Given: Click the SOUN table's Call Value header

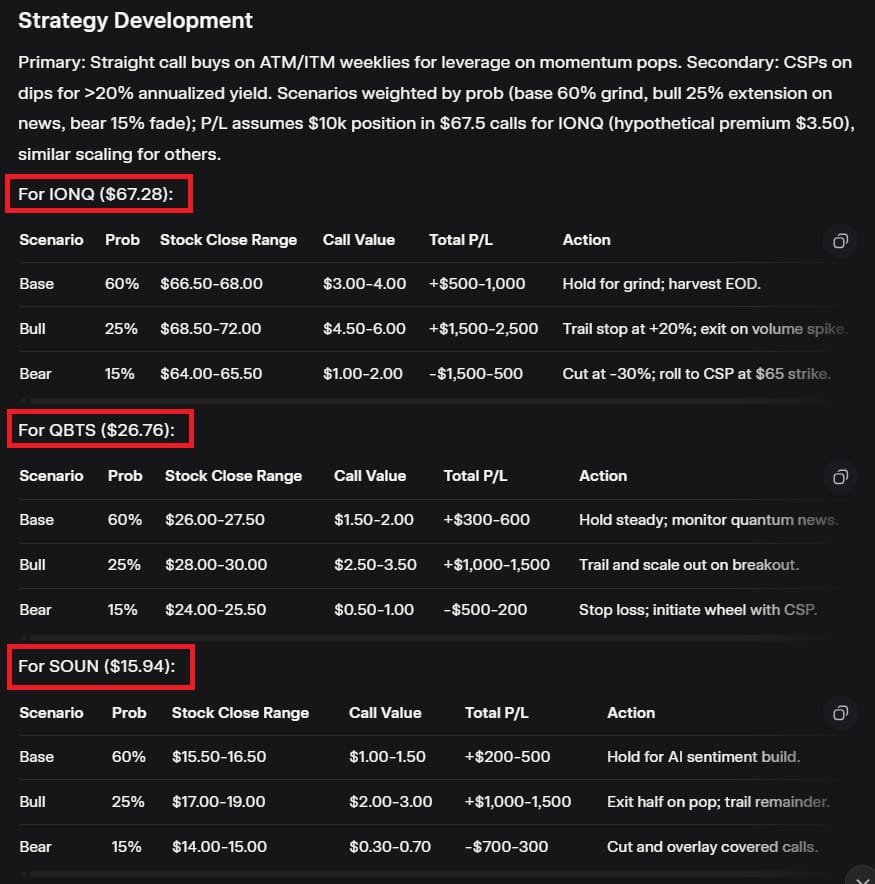Looking at the screenshot, I should click(385, 713).
